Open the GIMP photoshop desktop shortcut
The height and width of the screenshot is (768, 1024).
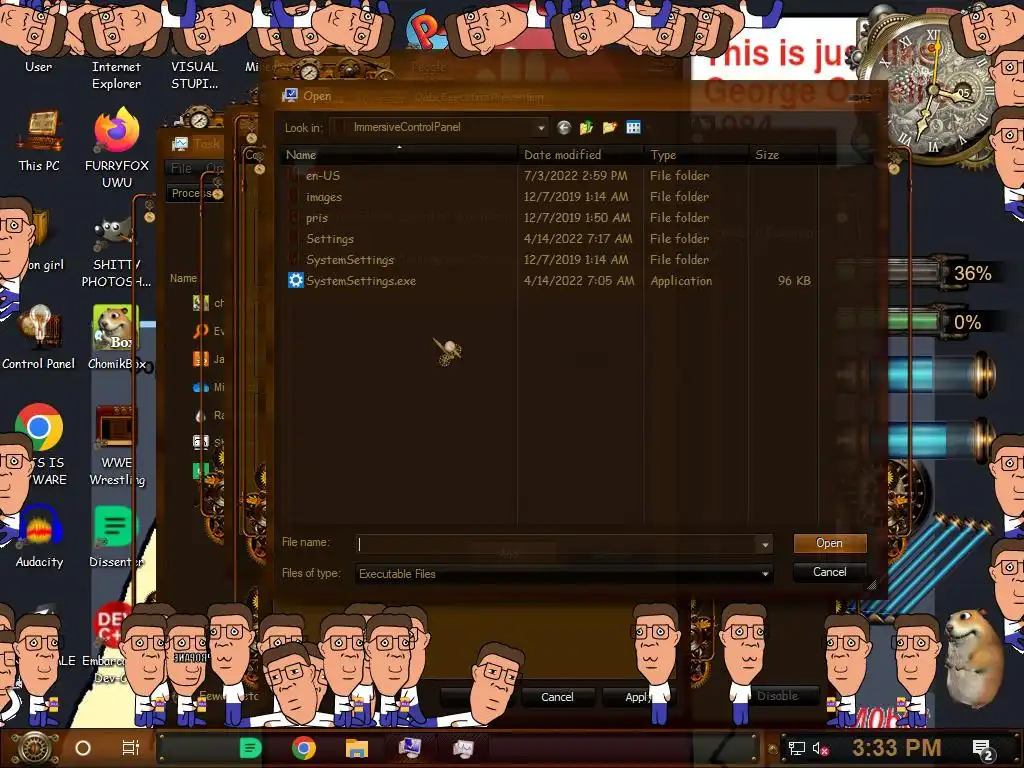[116, 253]
